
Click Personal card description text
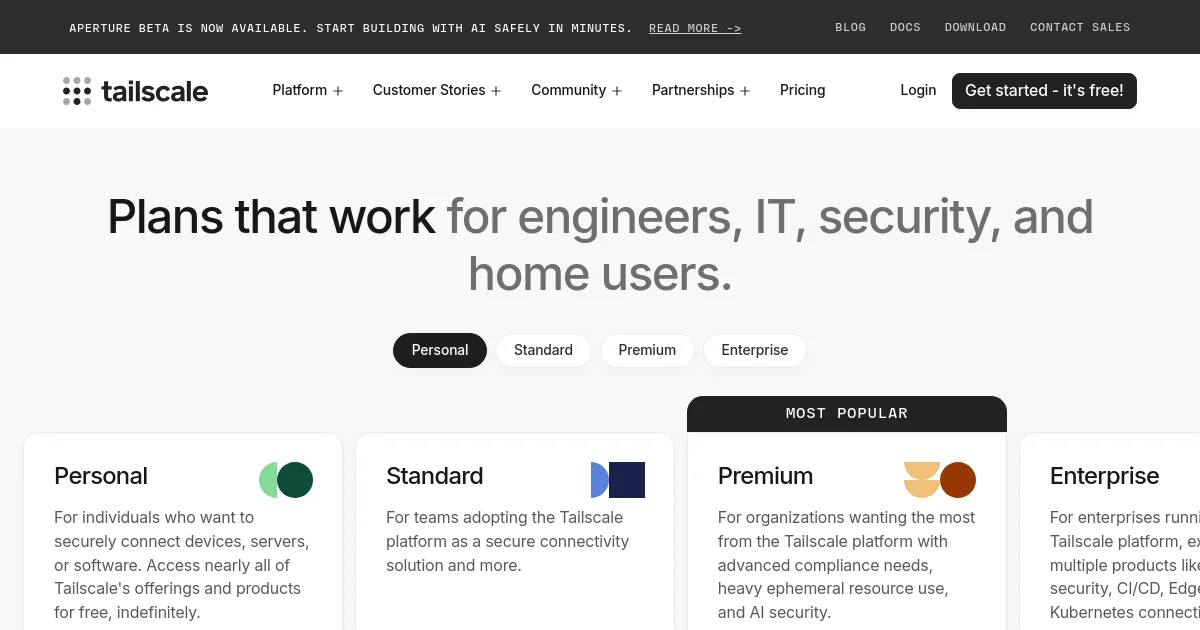[x=182, y=565]
